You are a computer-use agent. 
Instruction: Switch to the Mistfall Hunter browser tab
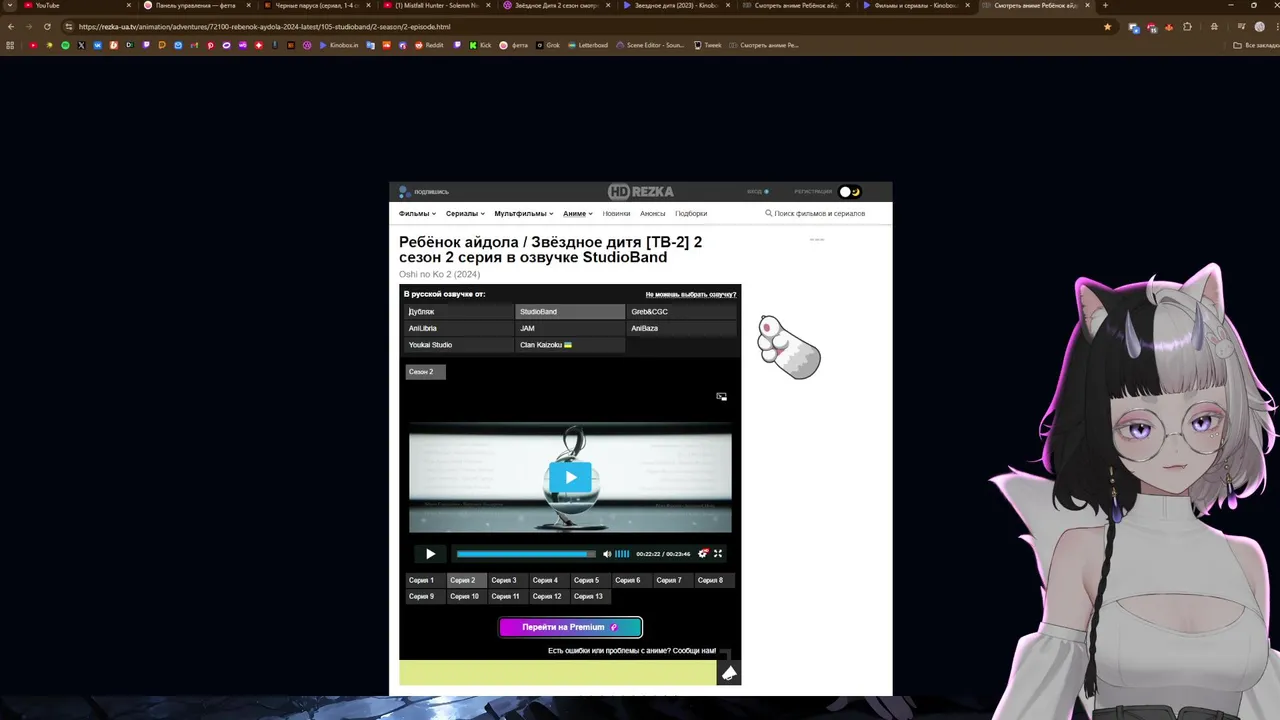[x=435, y=5]
